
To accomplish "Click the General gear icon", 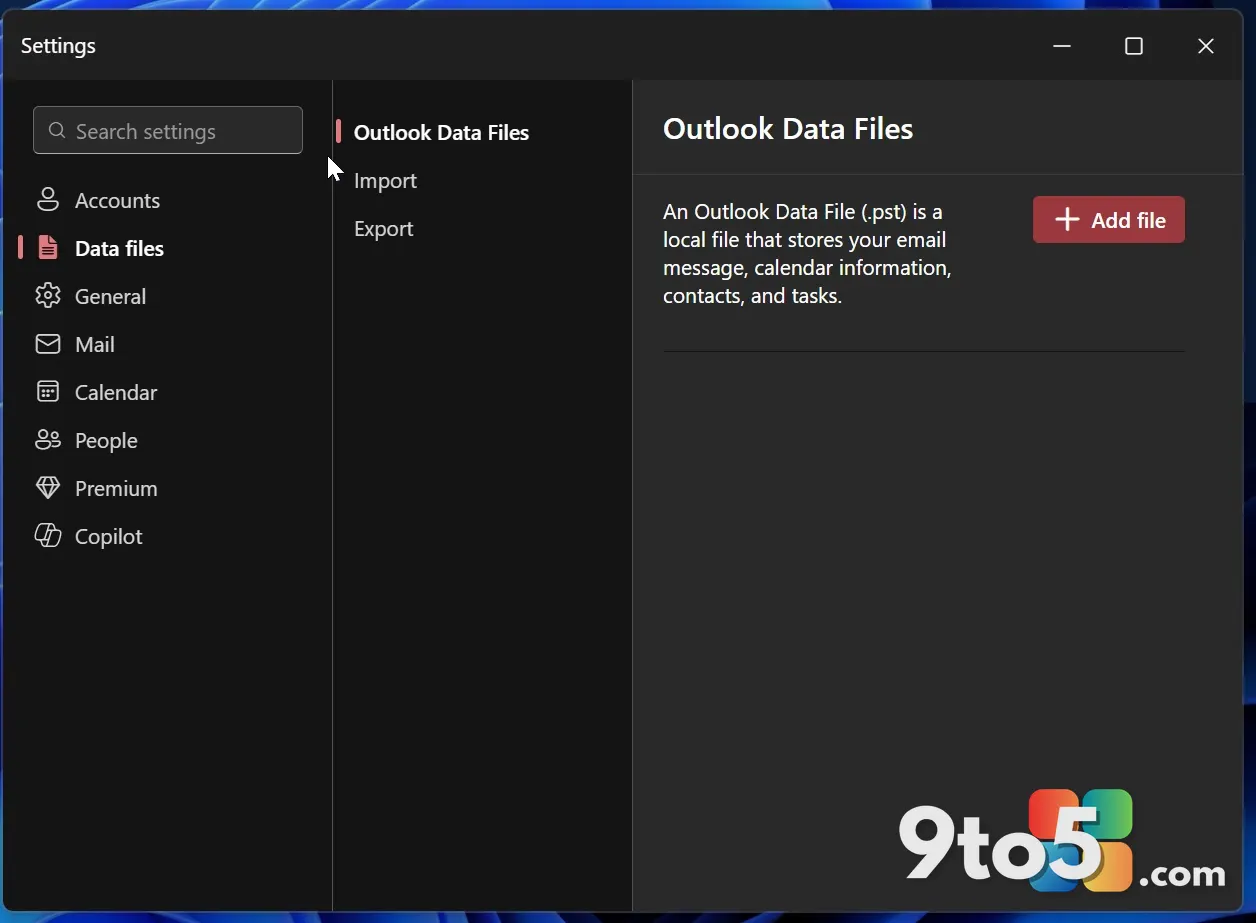I will tap(48, 296).
